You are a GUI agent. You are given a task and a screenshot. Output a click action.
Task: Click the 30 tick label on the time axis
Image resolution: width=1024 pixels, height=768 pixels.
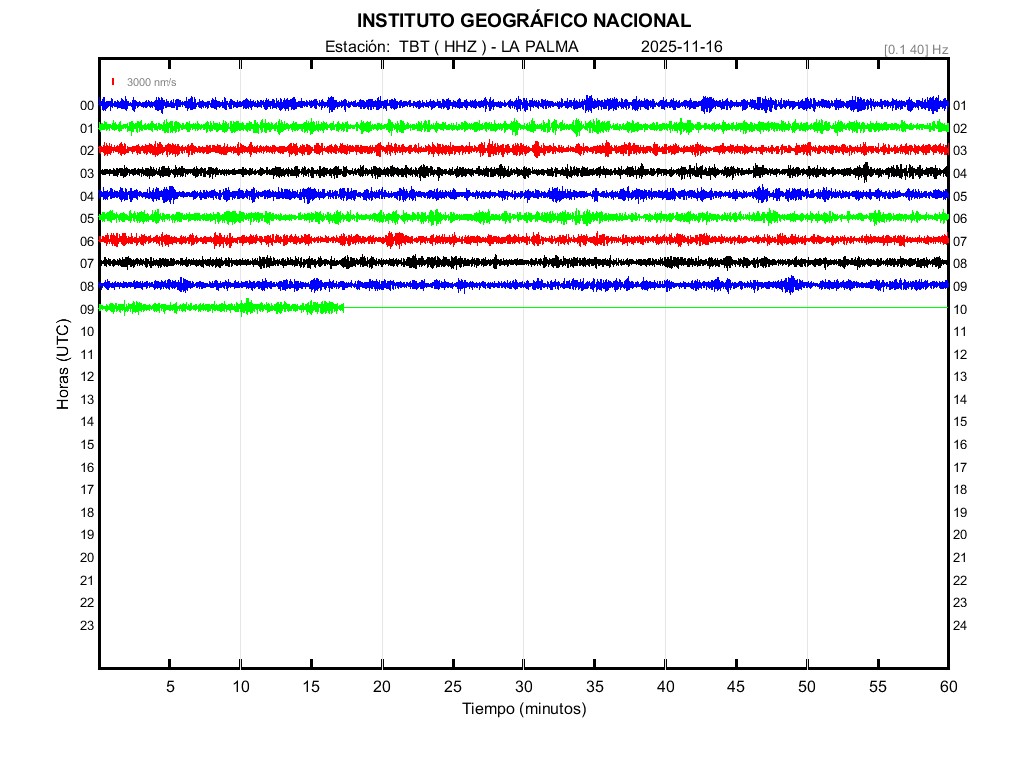point(523,687)
